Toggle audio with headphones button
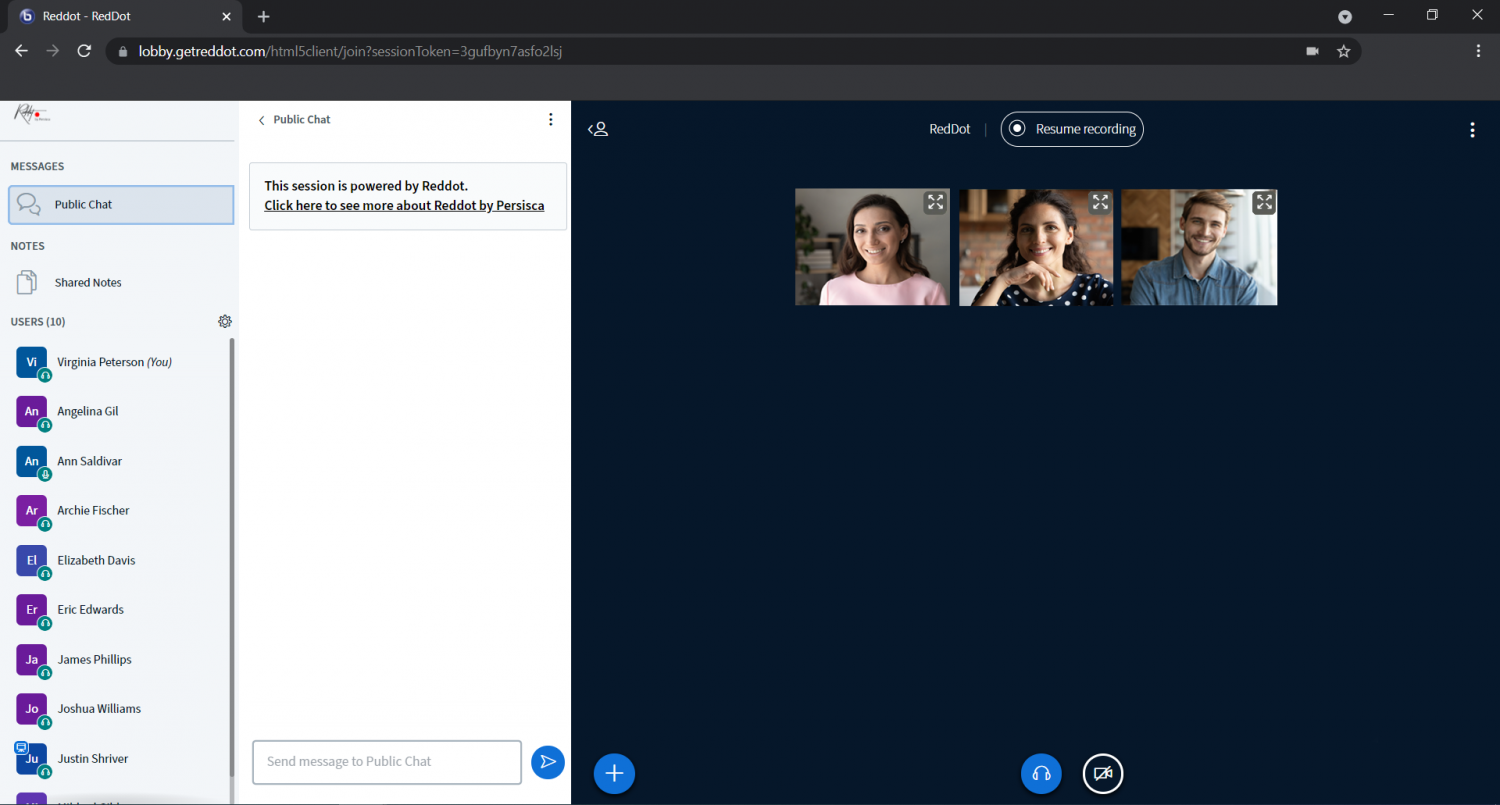Viewport: 1500px width, 805px height. [x=1041, y=773]
